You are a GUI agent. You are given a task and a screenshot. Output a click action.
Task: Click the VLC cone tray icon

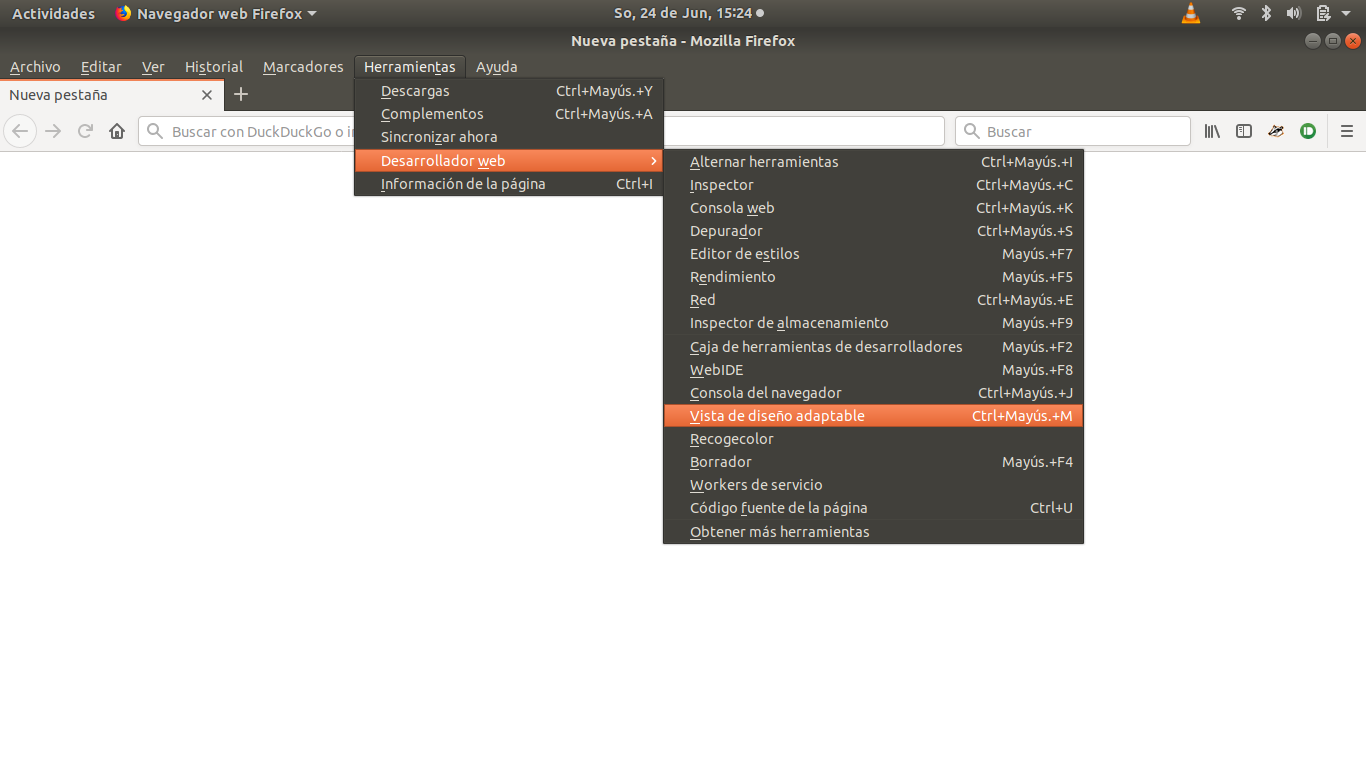(x=1190, y=13)
